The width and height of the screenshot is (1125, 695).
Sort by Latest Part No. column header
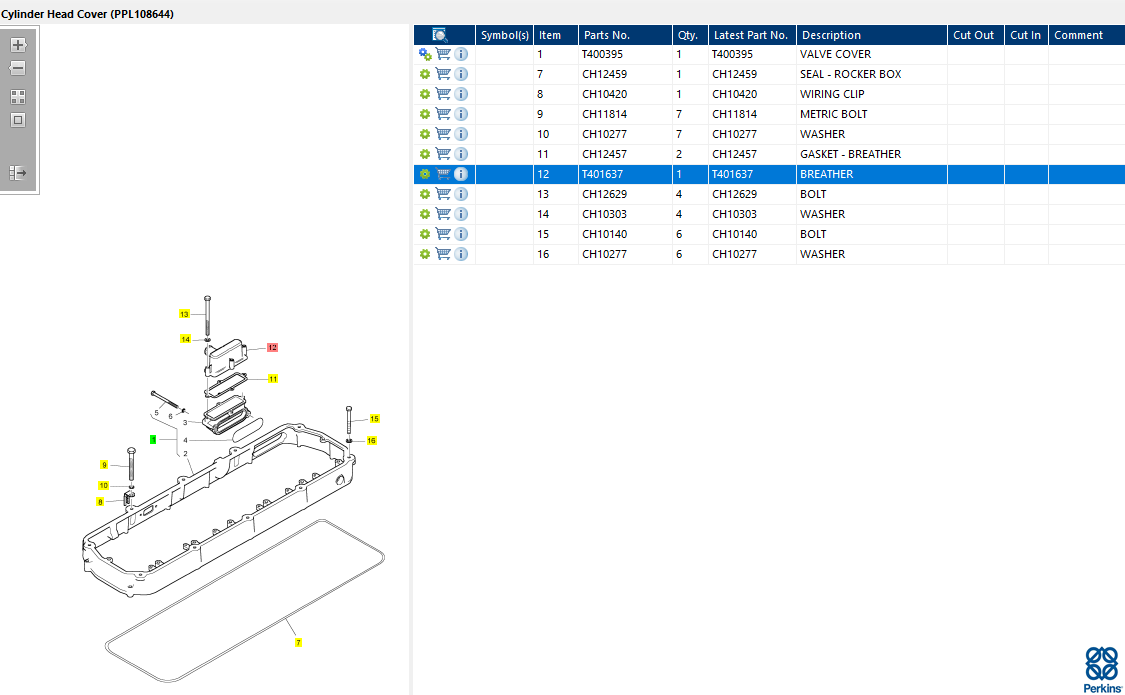pyautogui.click(x=752, y=35)
